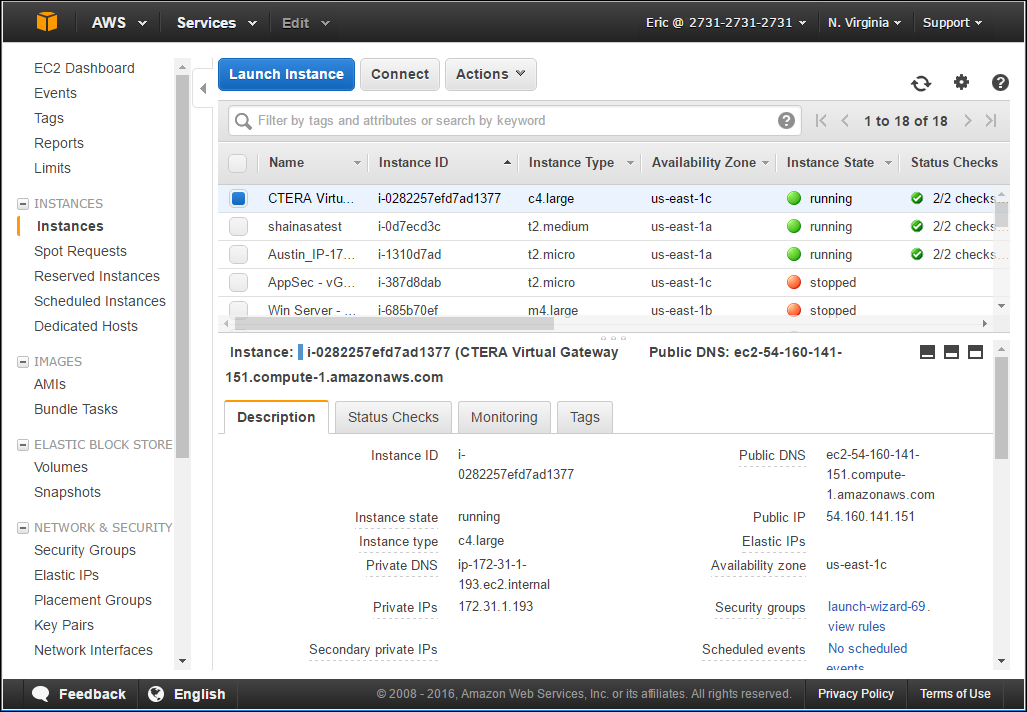
Task: Maximize the details pane with the third layout icon
Action: (975, 352)
